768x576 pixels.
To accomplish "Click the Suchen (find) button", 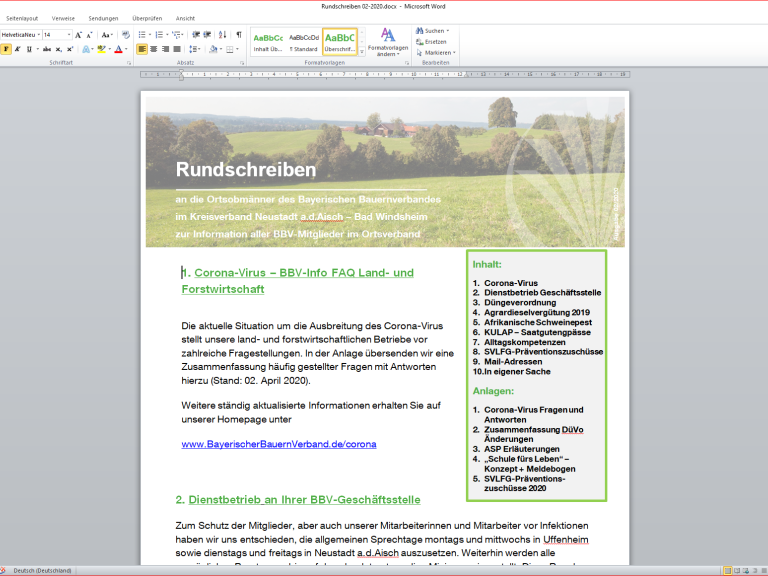I will 432,31.
